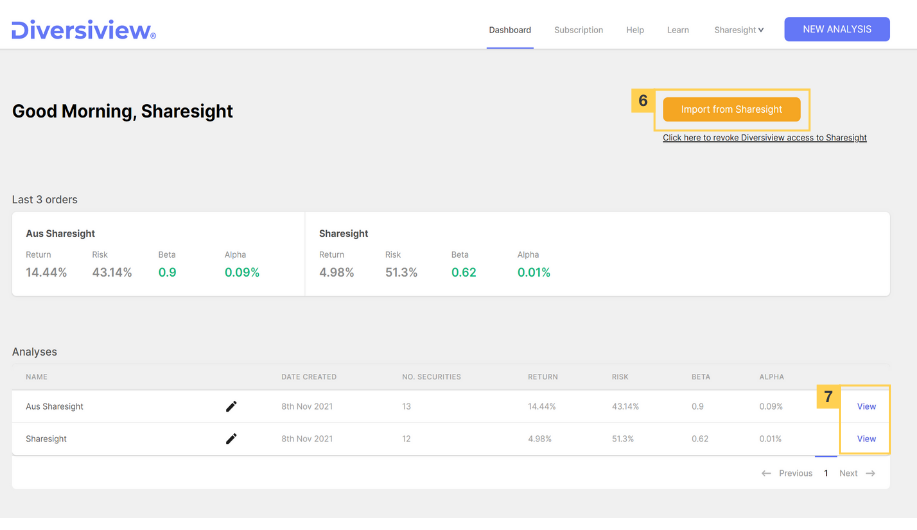
Task: Click the Last 3 orders heading
Action: [44, 199]
